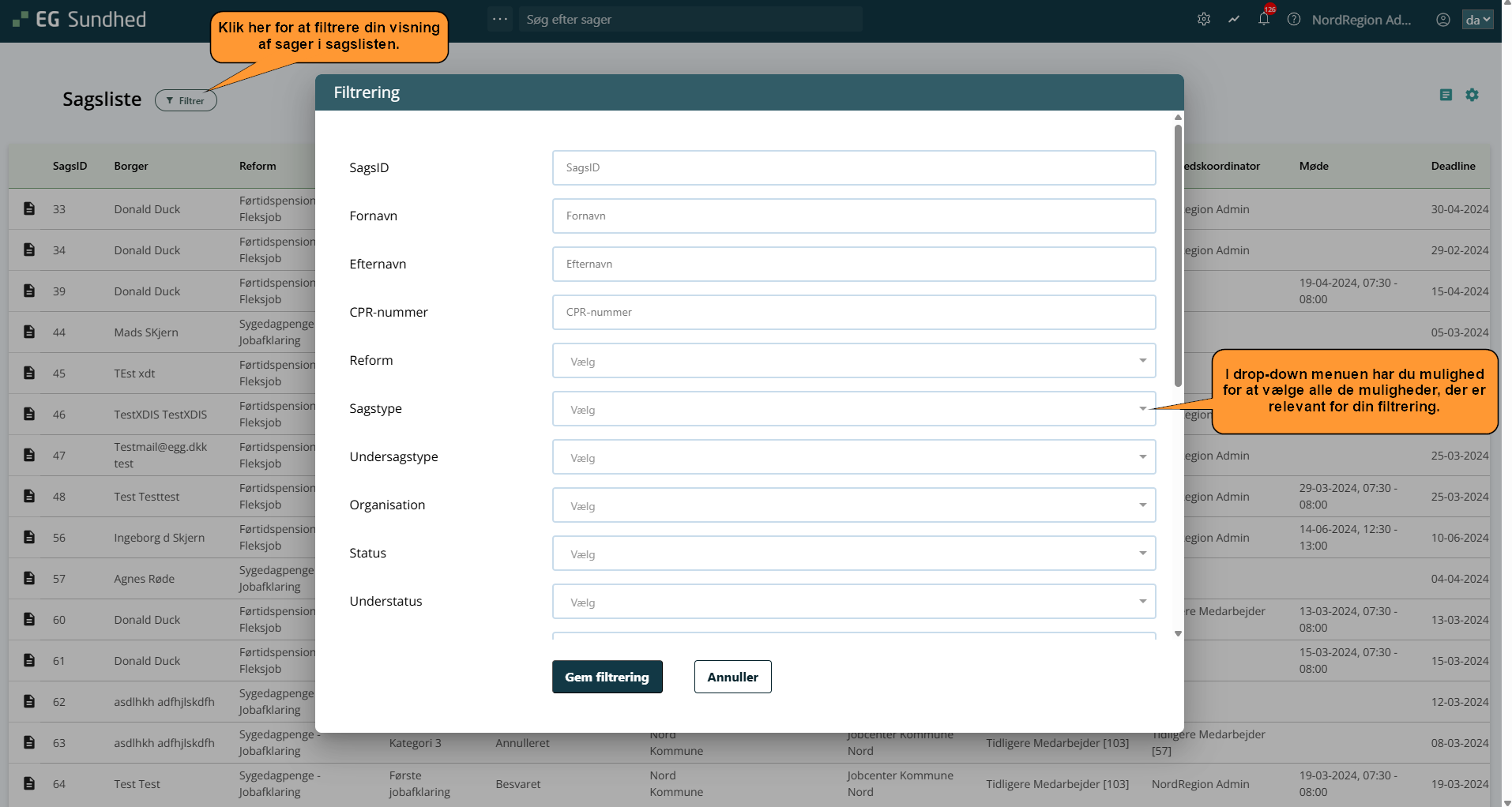
Task: Open the table settings cog above Deadline column
Action: click(x=1472, y=95)
